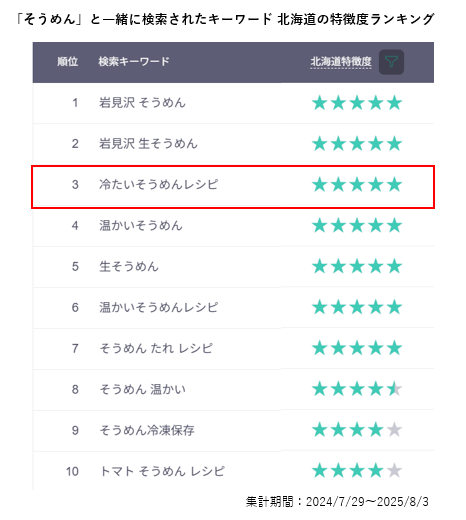Click highlighted keyword 冷たいそうめんレシピ

[158, 184]
